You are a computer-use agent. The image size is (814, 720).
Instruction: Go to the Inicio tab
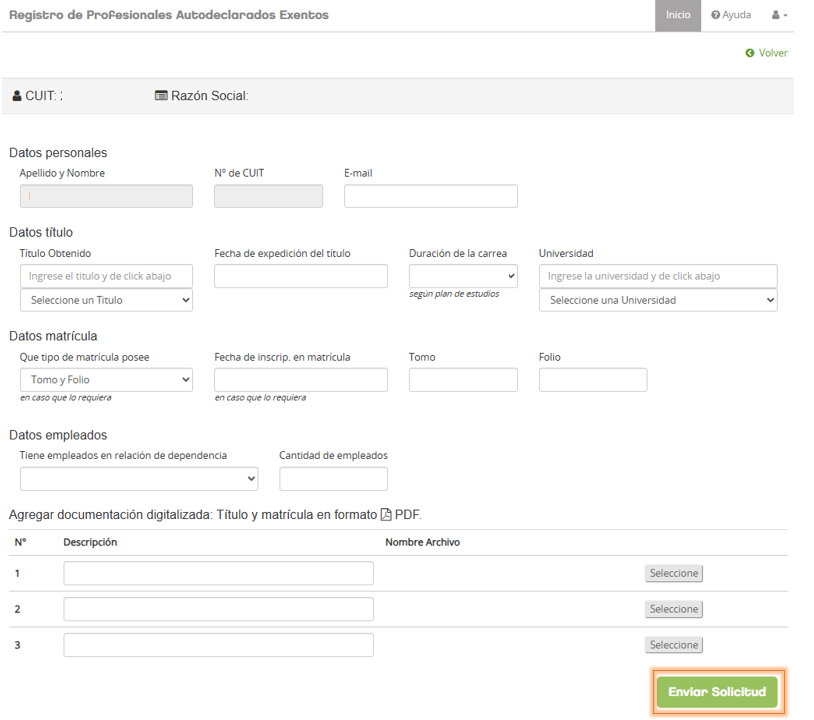678,15
